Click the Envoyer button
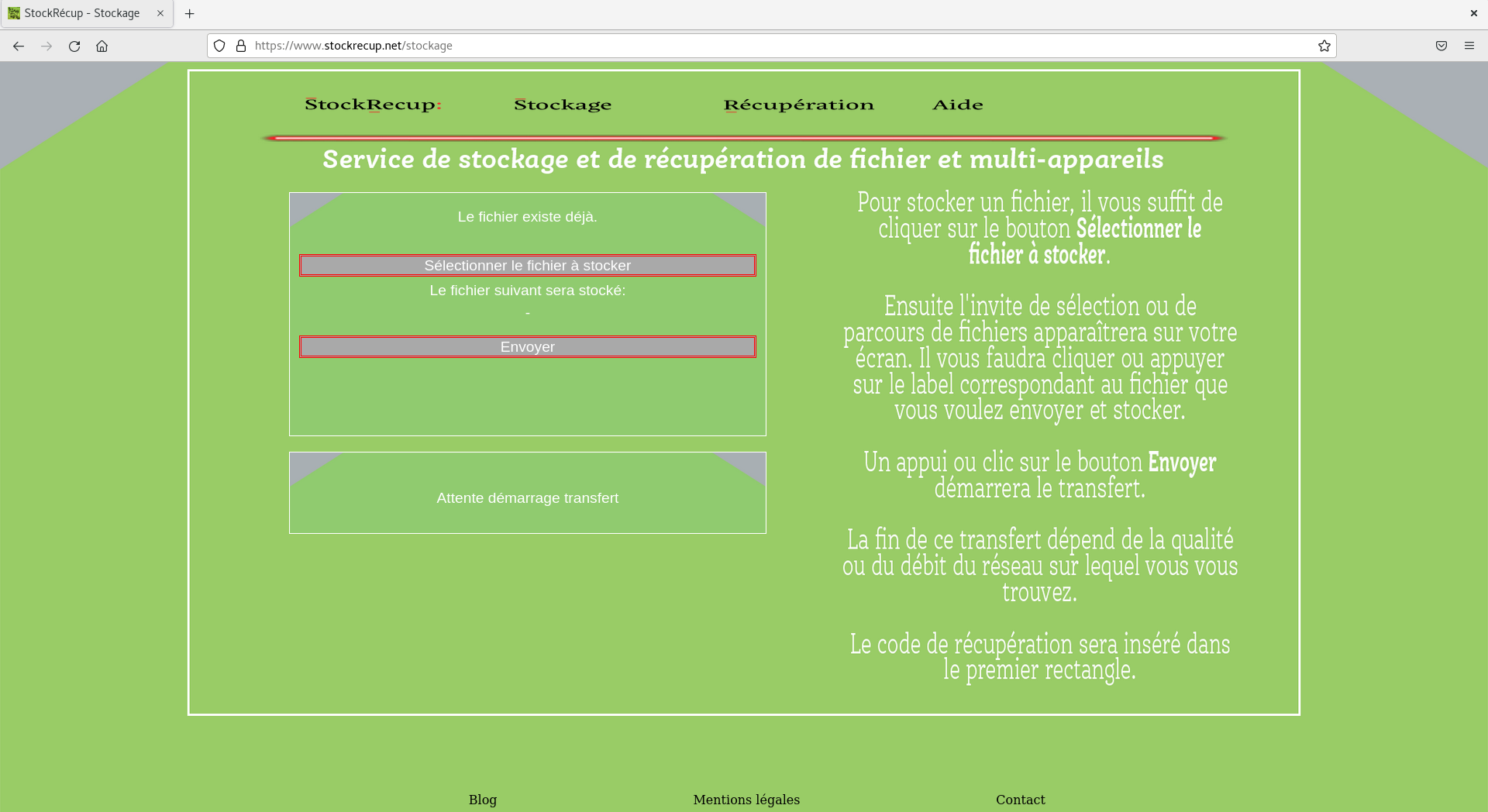Image resolution: width=1488 pixels, height=812 pixels. (x=528, y=347)
